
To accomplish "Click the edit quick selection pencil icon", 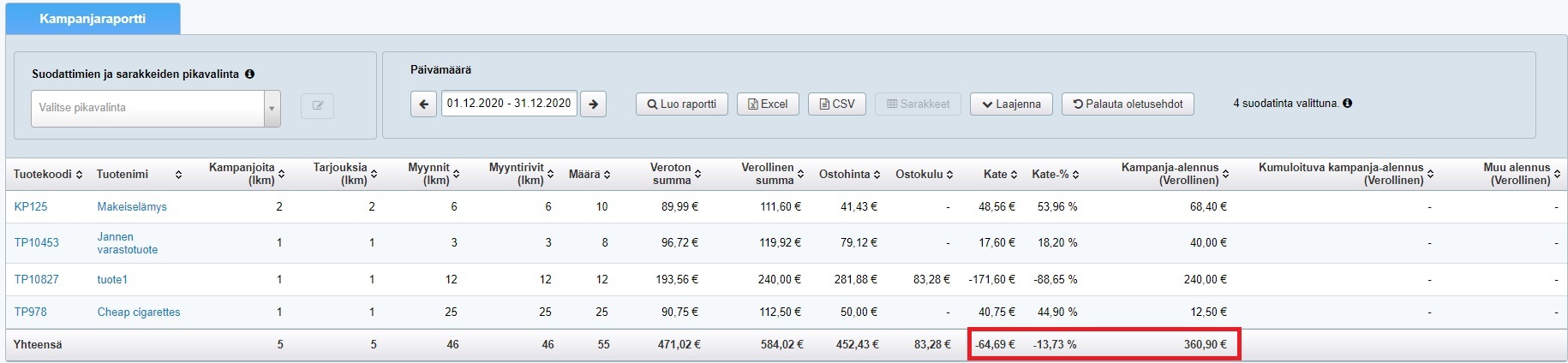I will coord(317,106).
